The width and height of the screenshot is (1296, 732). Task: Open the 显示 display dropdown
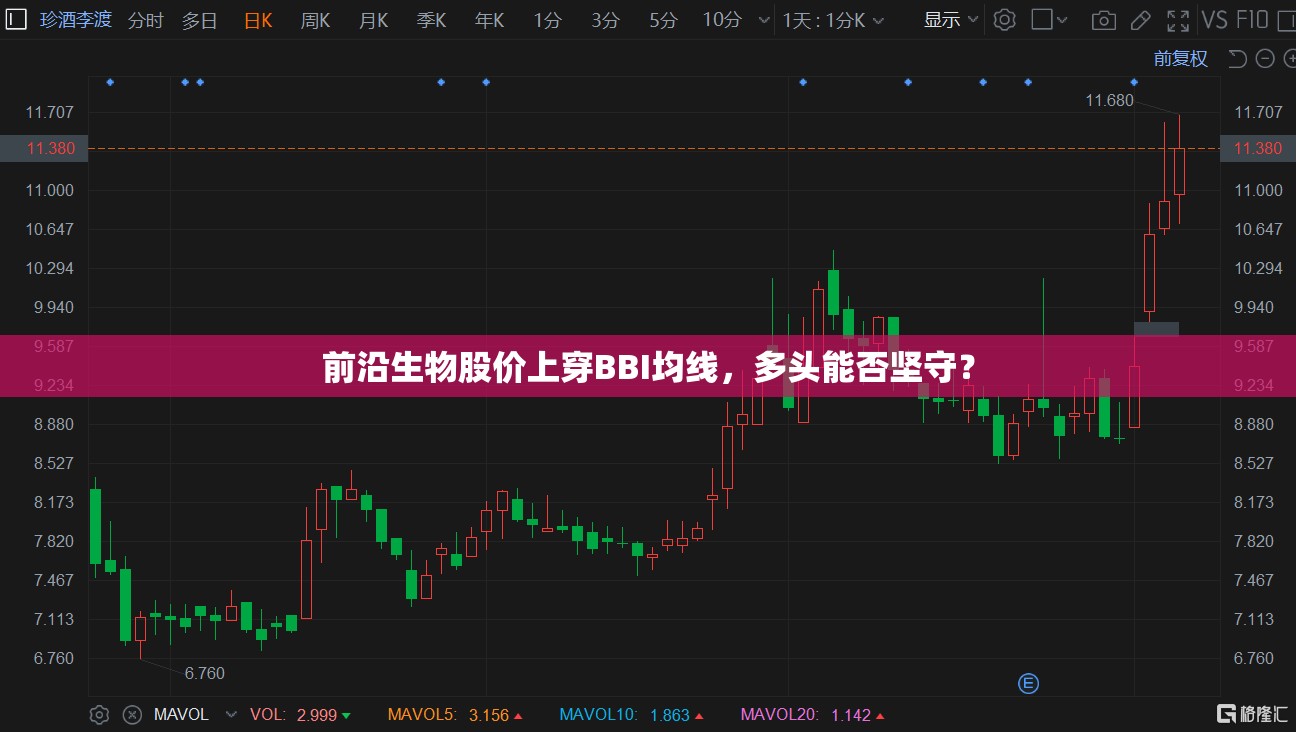pos(950,20)
